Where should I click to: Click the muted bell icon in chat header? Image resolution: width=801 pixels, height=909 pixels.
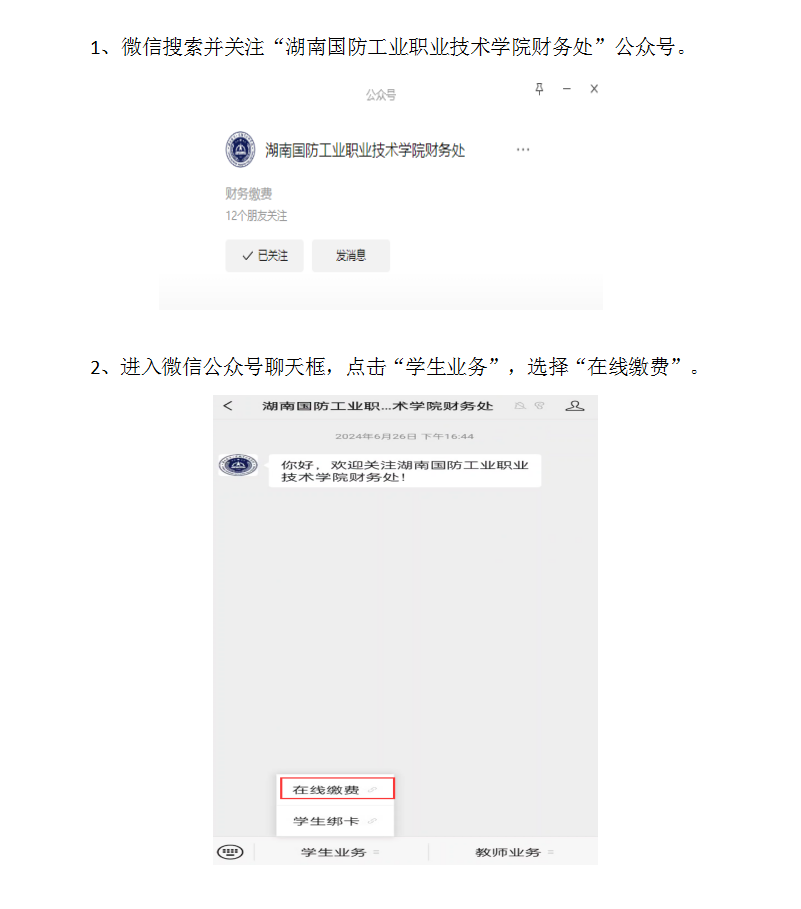[x=520, y=406]
